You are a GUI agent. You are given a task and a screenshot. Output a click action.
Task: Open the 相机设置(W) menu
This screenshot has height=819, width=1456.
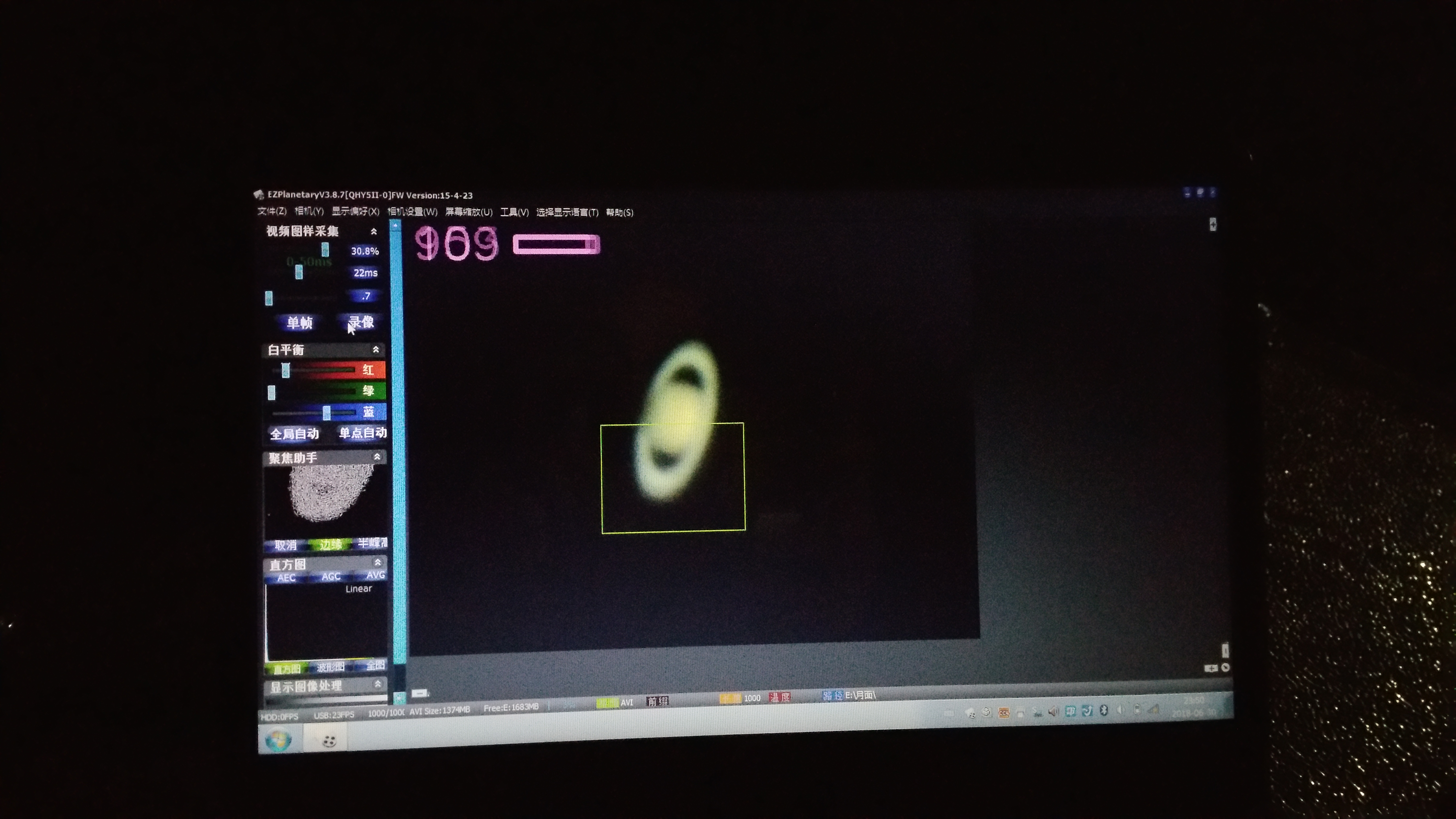click(412, 212)
